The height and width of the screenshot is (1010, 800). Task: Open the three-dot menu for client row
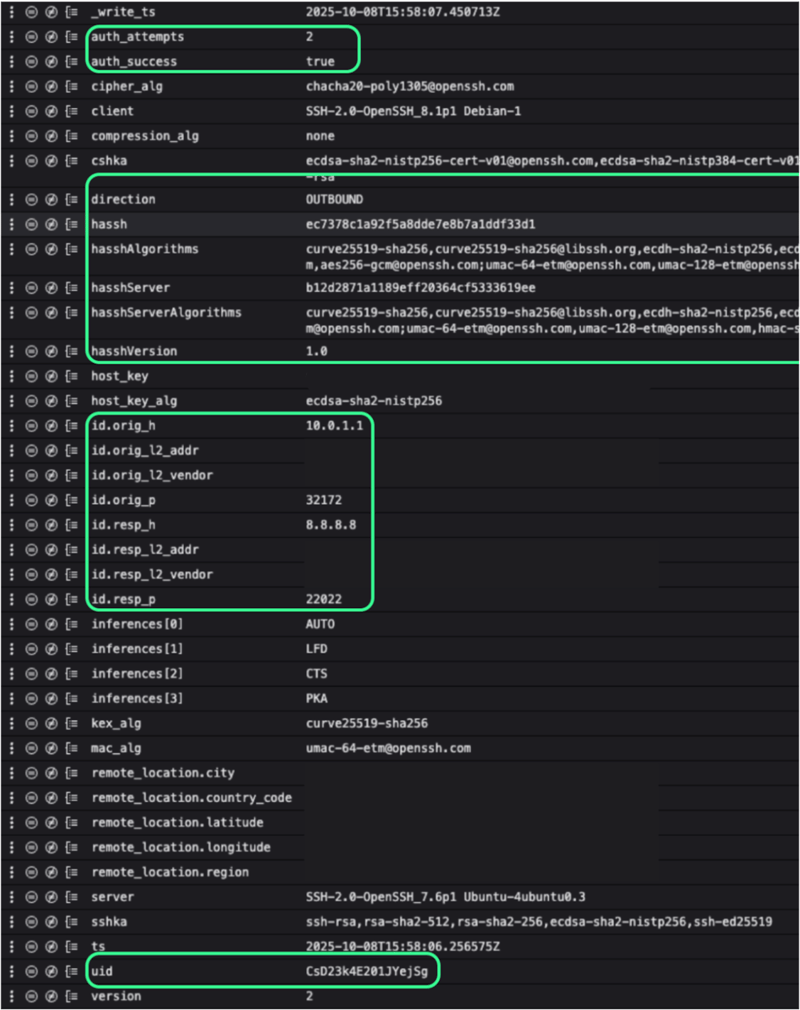tap(11, 111)
